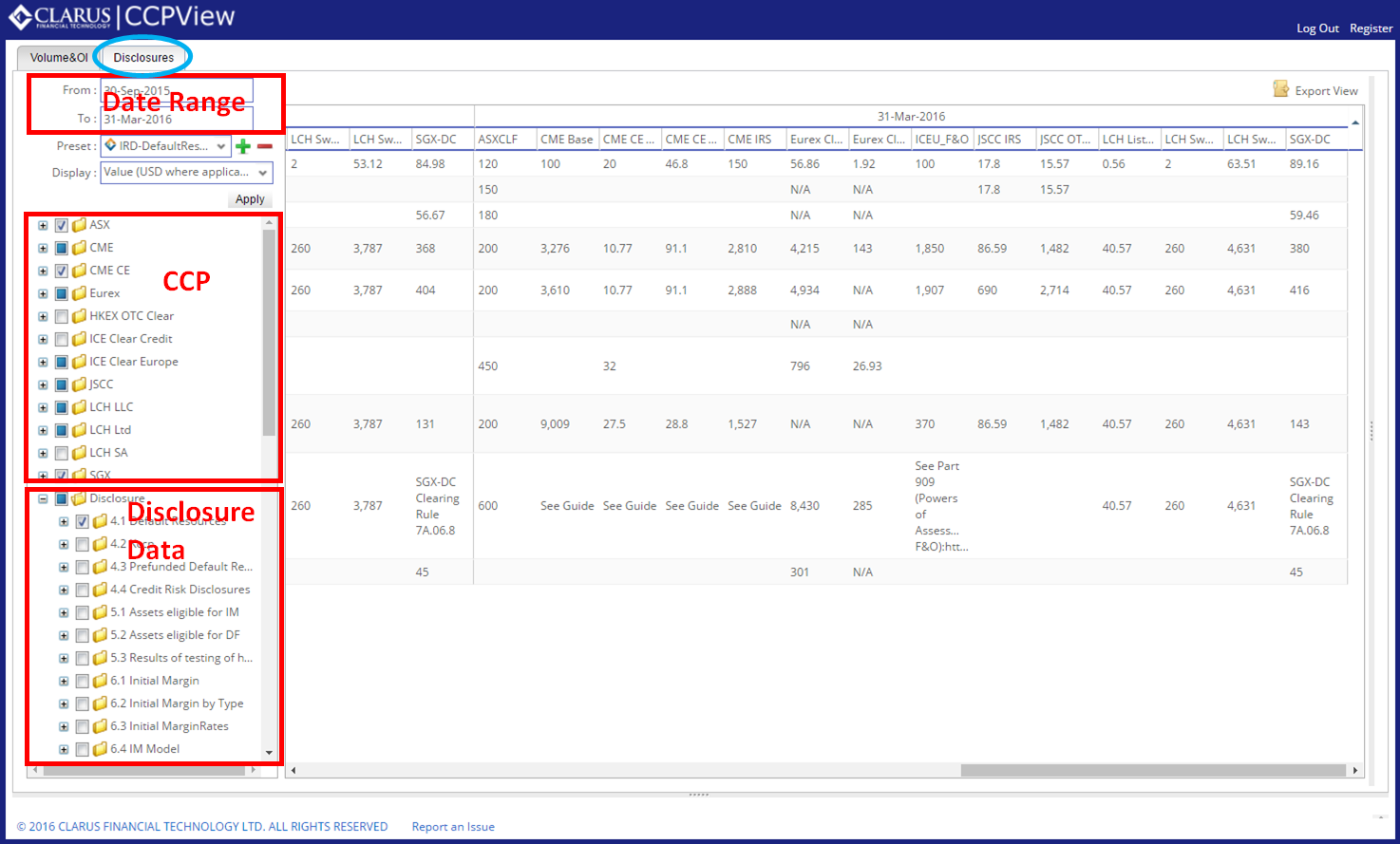This screenshot has height=844, width=1400.
Task: Toggle the CME CE checkbox
Action: [x=62, y=271]
